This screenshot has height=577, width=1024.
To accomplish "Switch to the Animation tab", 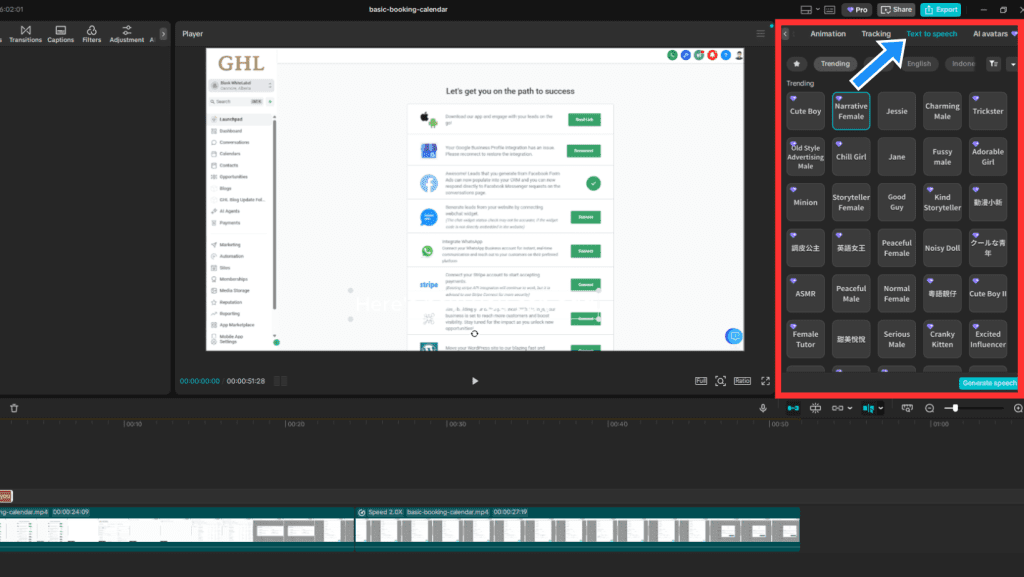I will pos(827,34).
